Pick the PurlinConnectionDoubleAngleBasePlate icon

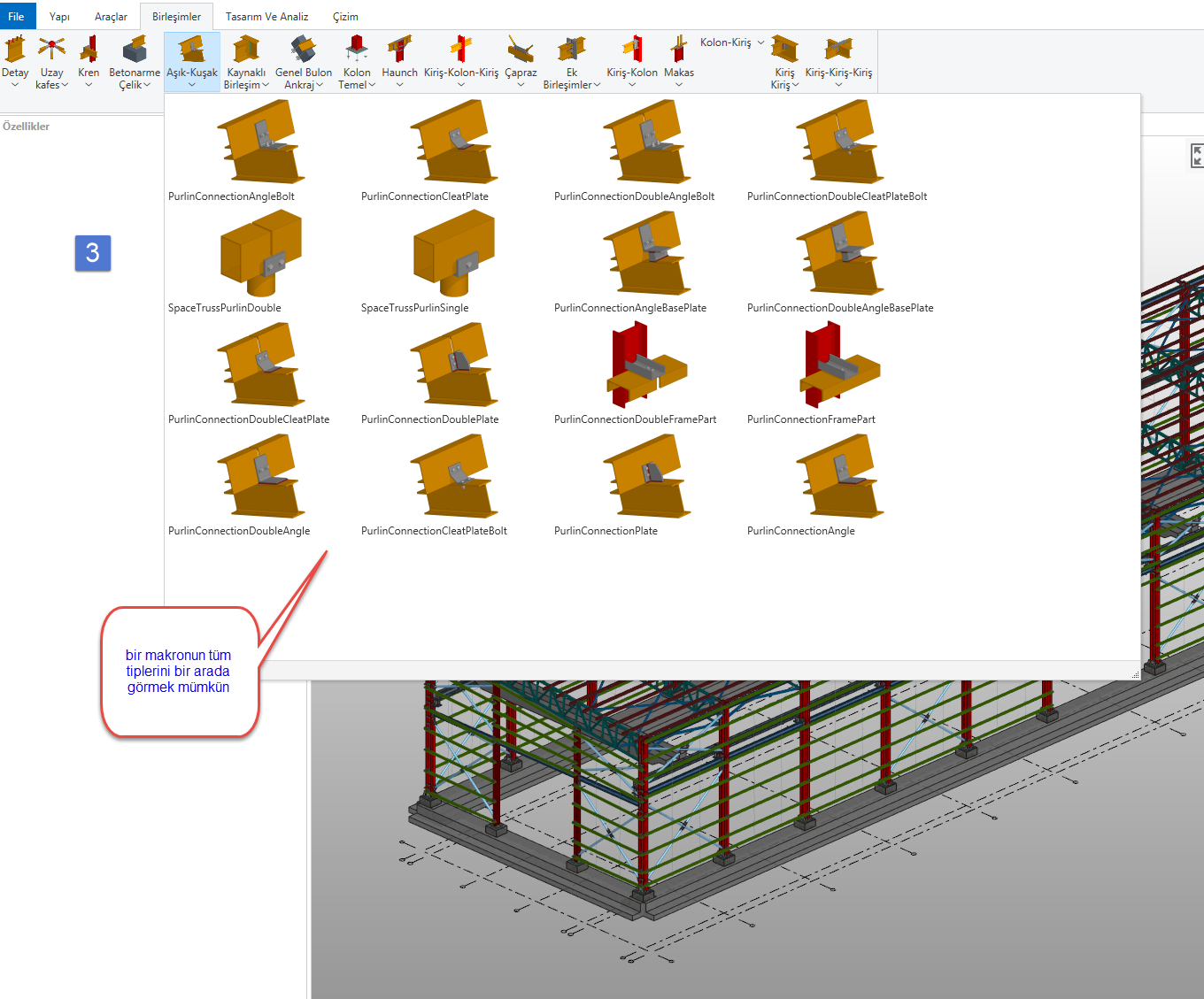[x=838, y=254]
